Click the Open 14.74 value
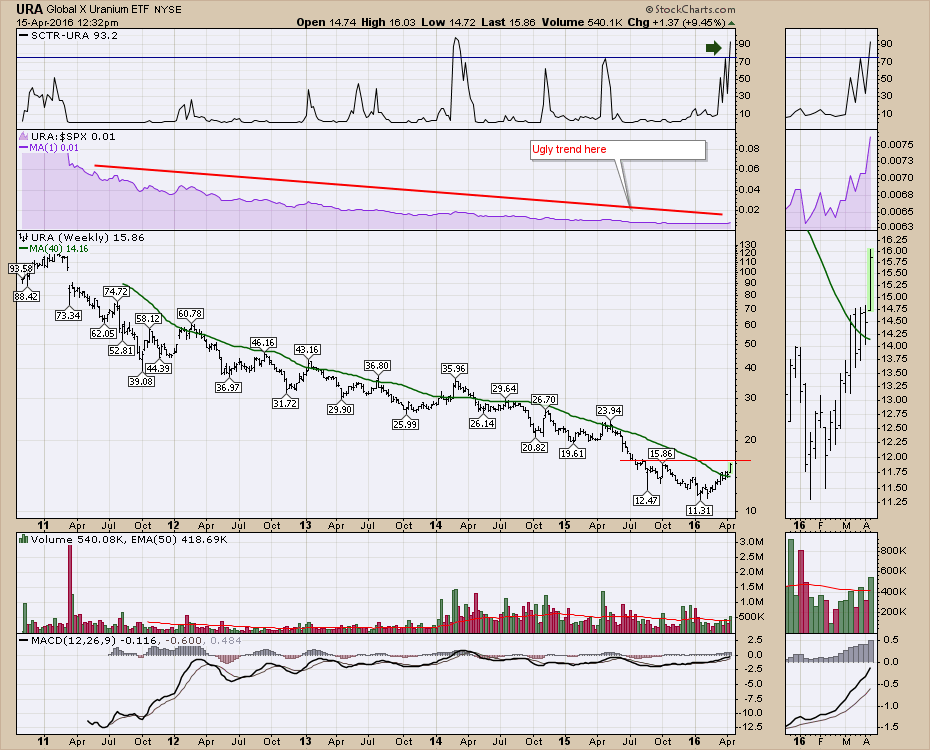The height and width of the screenshot is (750, 930). click(326, 23)
